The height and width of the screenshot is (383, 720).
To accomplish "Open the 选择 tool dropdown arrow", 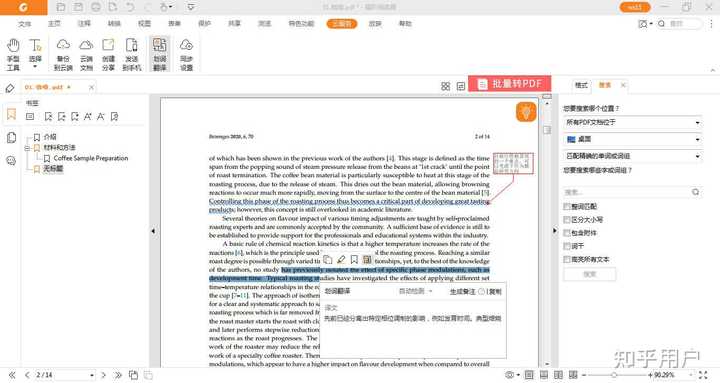I will 35,67.
